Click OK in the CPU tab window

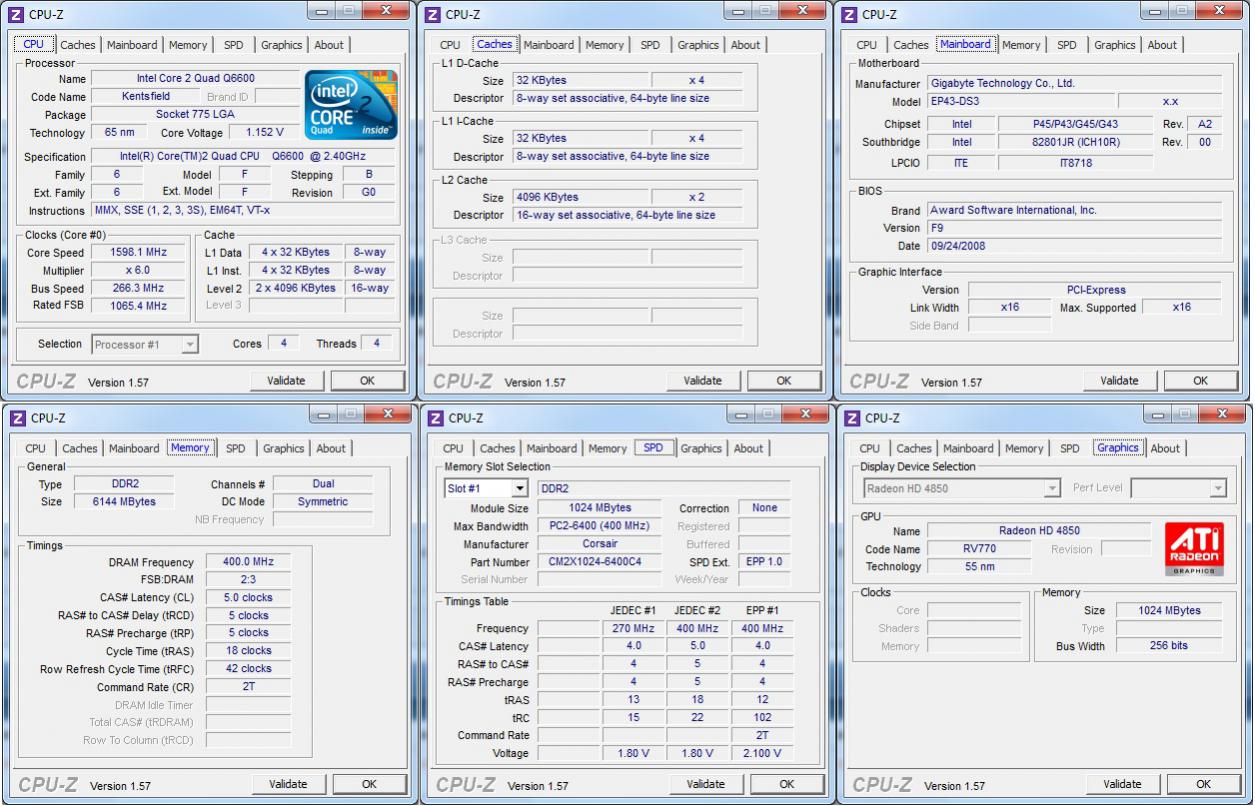[367, 380]
